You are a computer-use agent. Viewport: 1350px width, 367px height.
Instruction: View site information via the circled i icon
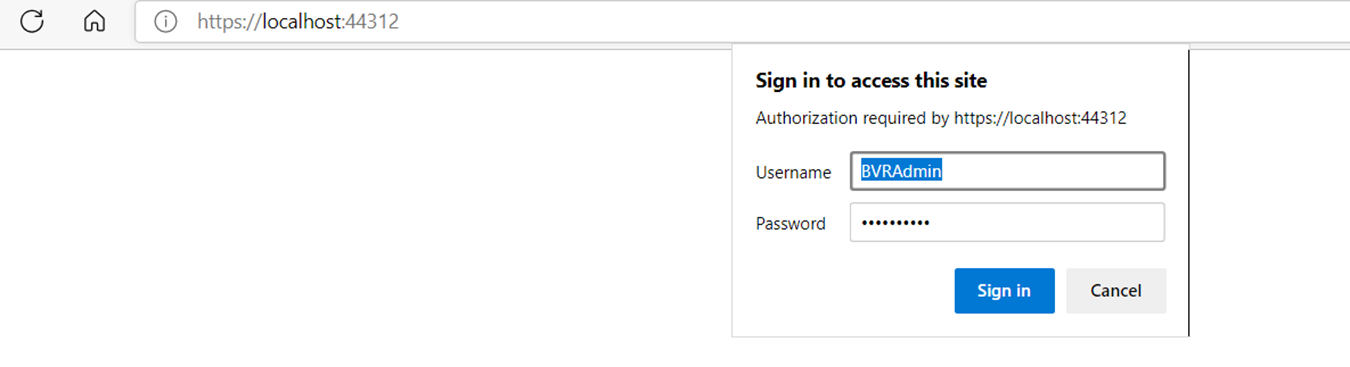click(165, 21)
